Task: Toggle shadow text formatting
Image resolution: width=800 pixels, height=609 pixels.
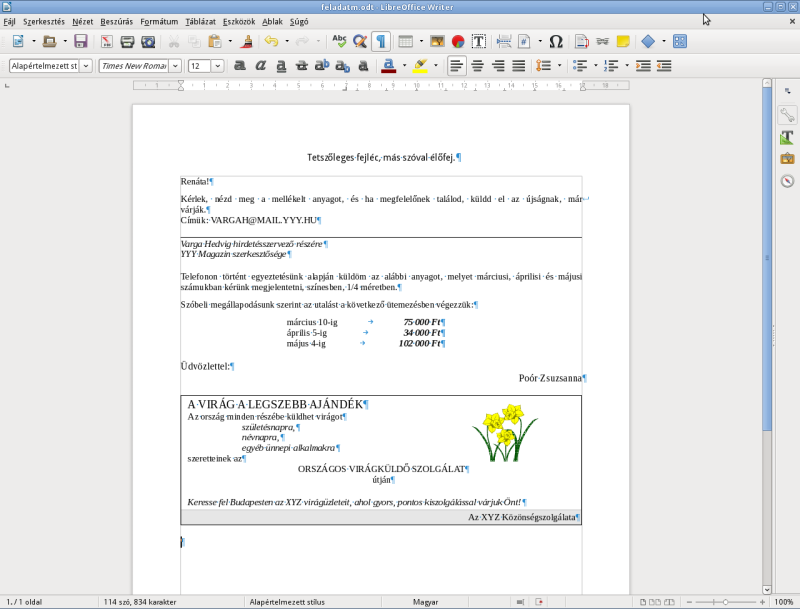Action: 363,66
